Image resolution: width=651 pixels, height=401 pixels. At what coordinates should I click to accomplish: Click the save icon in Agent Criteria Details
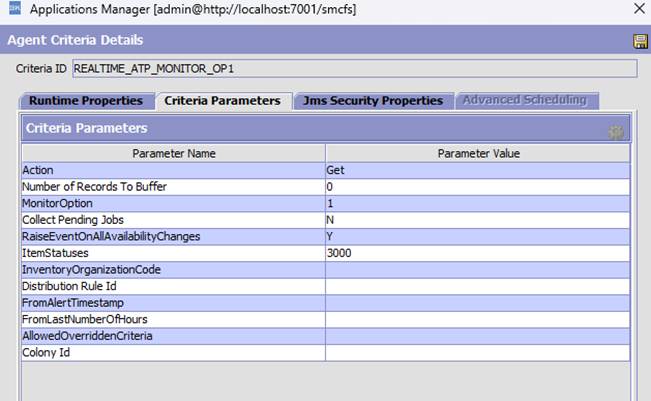[x=639, y=41]
